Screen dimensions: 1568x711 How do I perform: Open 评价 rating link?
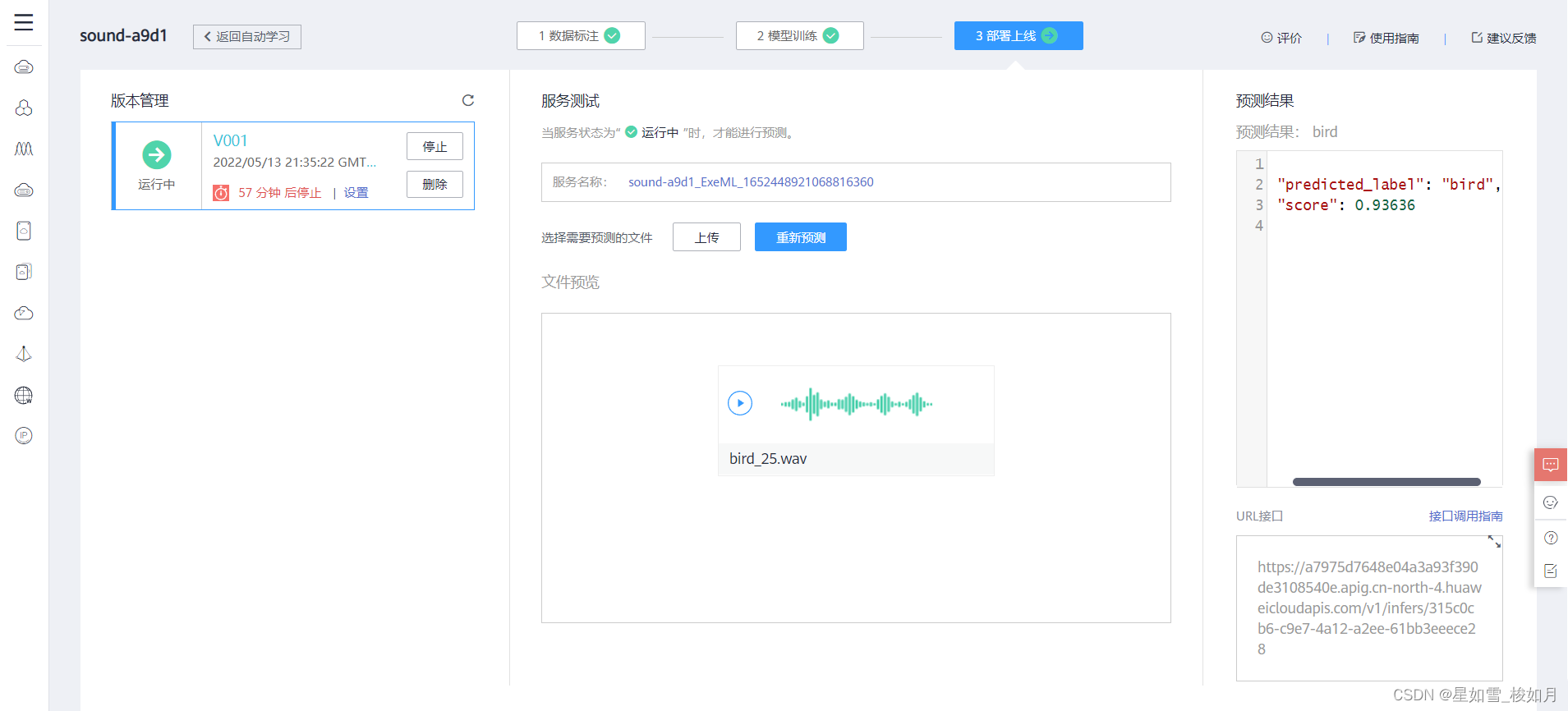[x=1281, y=38]
